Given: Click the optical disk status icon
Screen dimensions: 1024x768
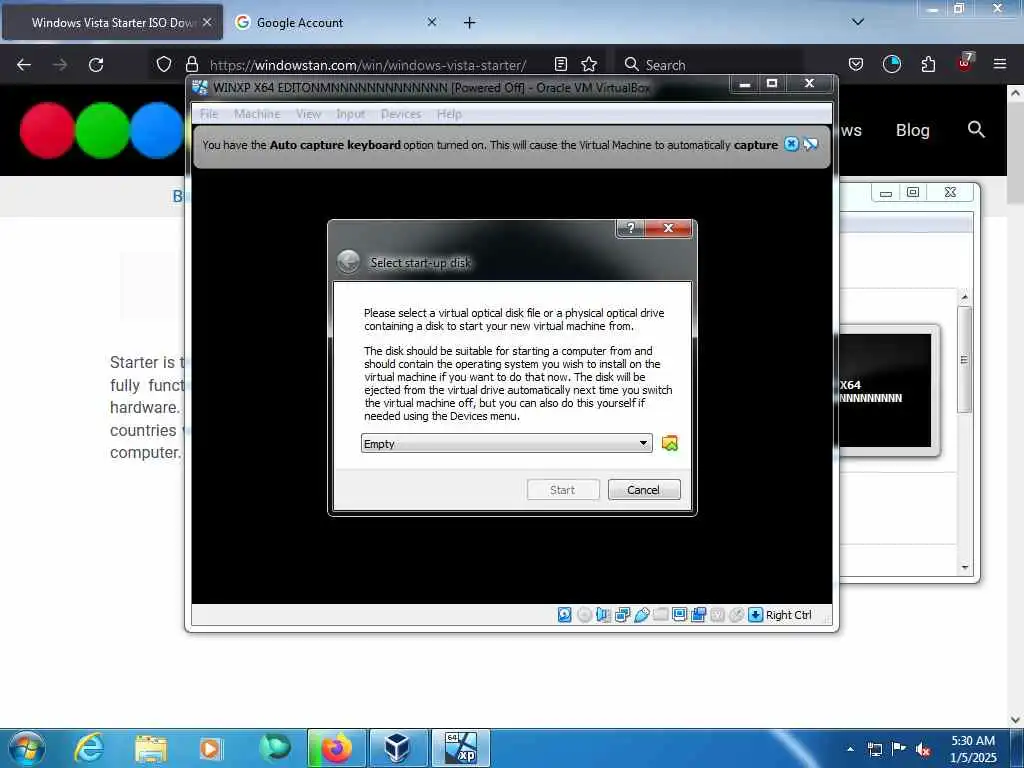Looking at the screenshot, I should (584, 615).
